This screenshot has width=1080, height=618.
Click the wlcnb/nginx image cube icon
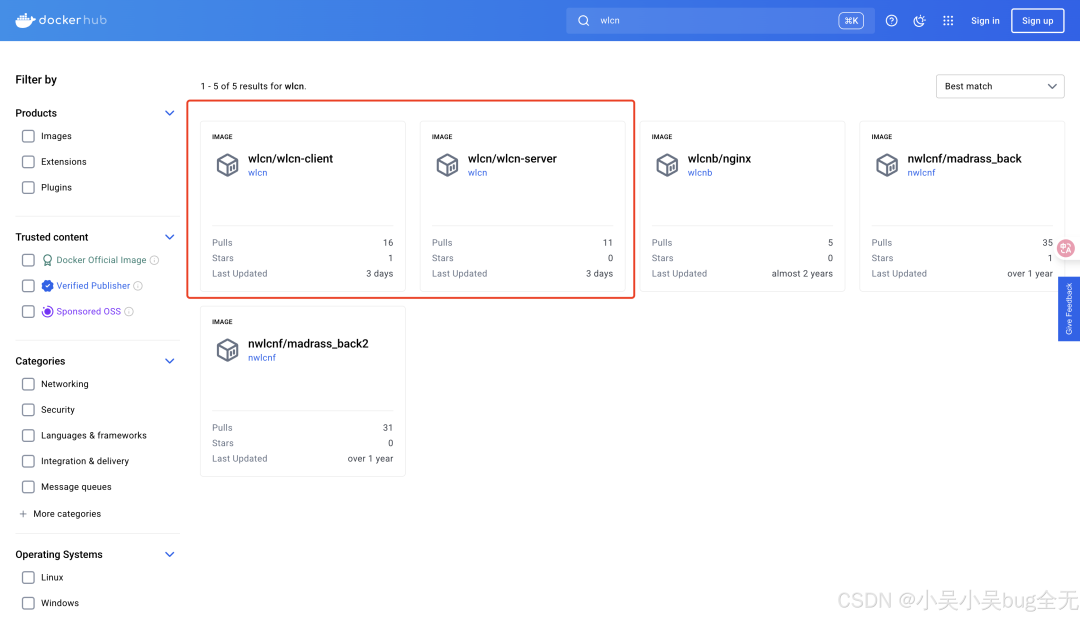667,165
